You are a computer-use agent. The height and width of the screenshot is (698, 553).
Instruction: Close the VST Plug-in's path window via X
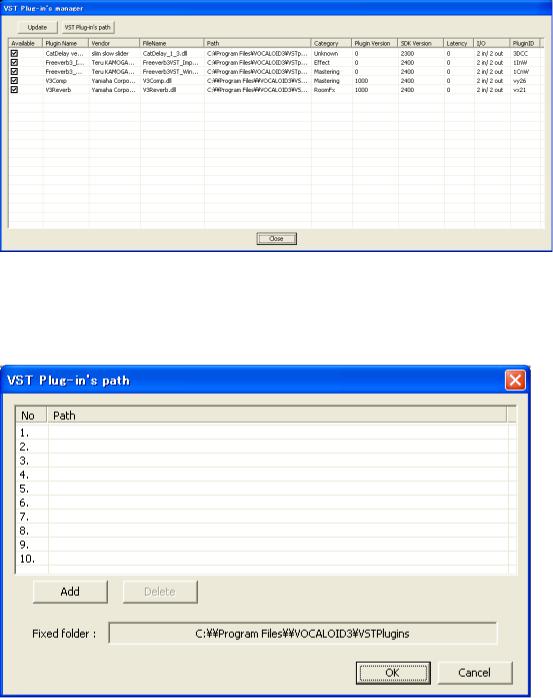(515, 380)
